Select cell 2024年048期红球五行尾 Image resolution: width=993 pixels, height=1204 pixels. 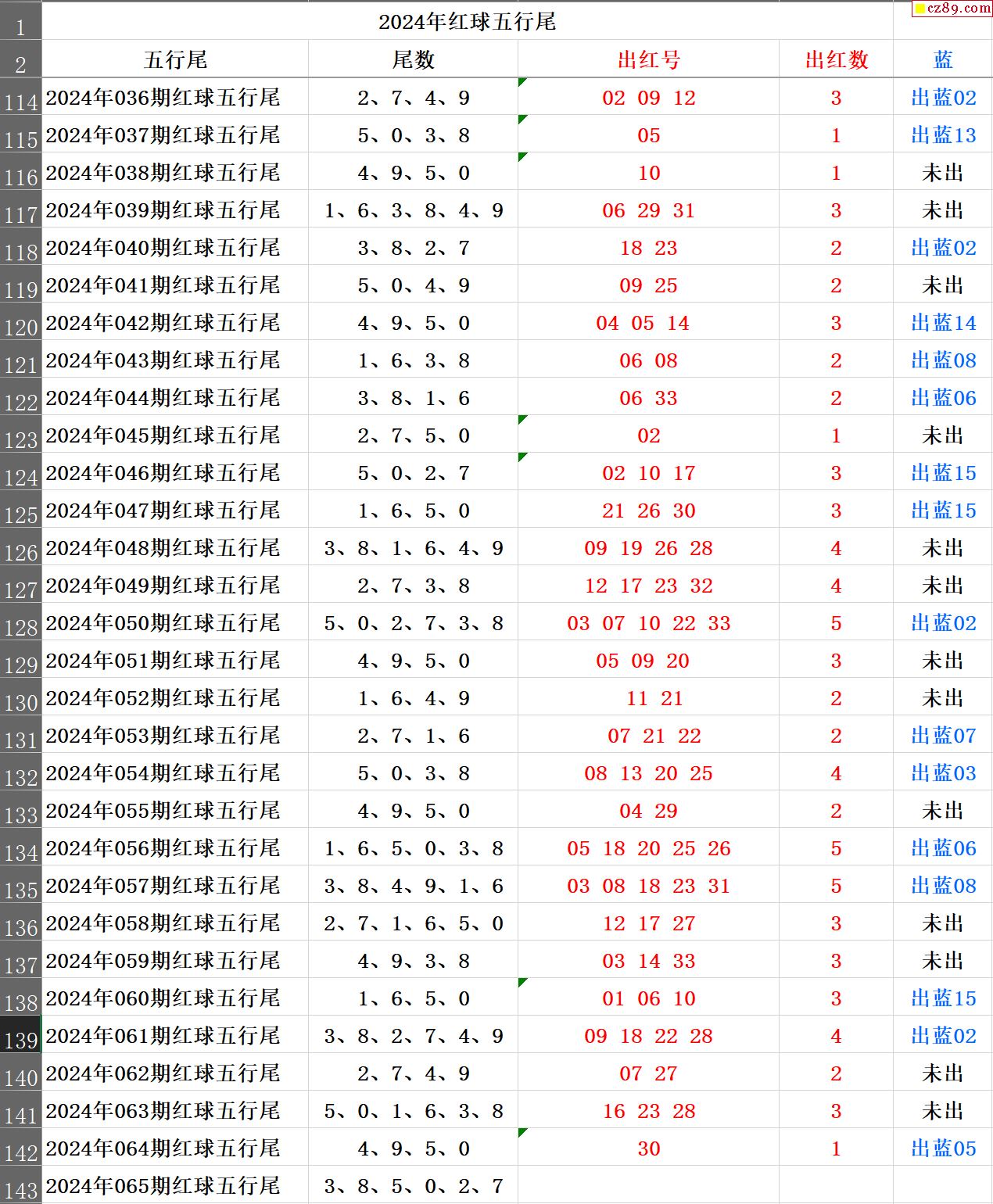(x=175, y=547)
